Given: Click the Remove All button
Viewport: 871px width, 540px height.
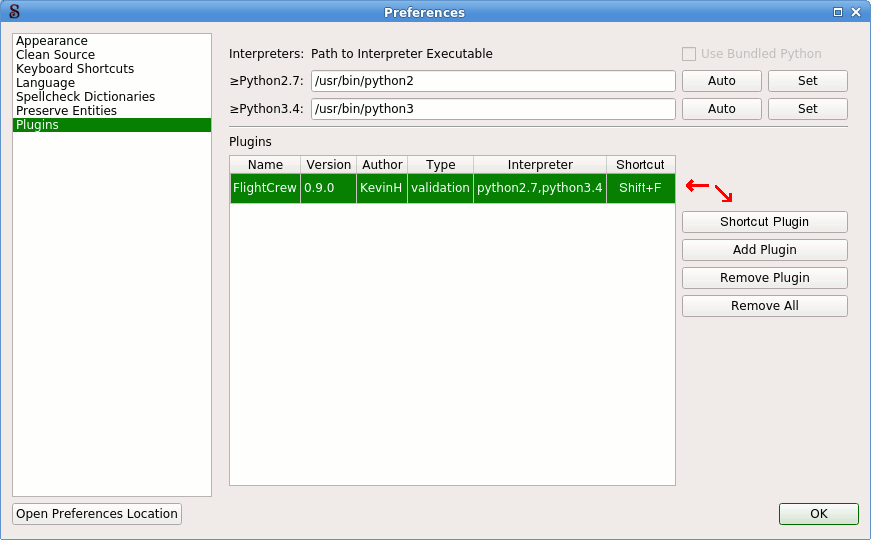Looking at the screenshot, I should point(764,306).
